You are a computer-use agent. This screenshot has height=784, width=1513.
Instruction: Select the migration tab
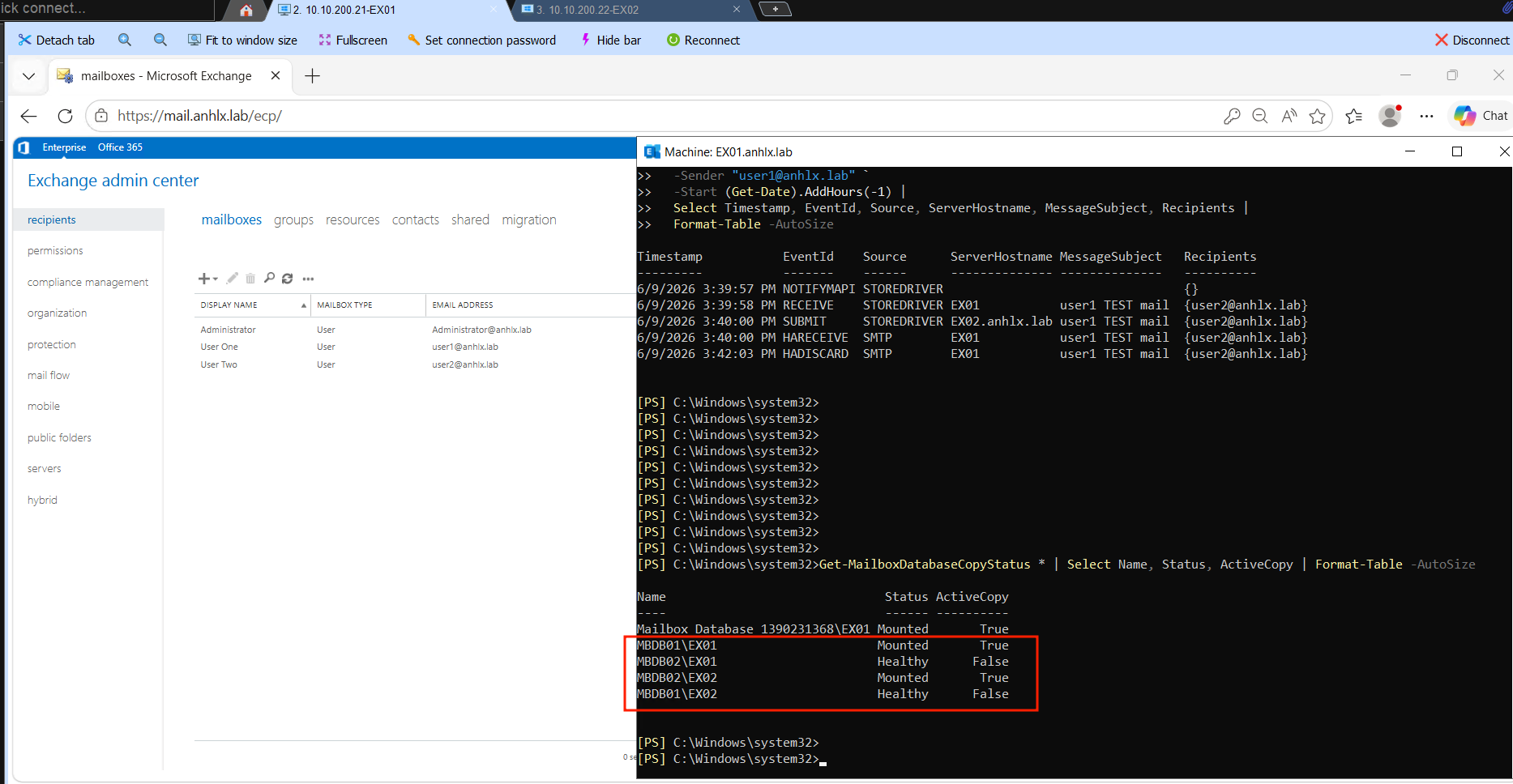coord(529,219)
